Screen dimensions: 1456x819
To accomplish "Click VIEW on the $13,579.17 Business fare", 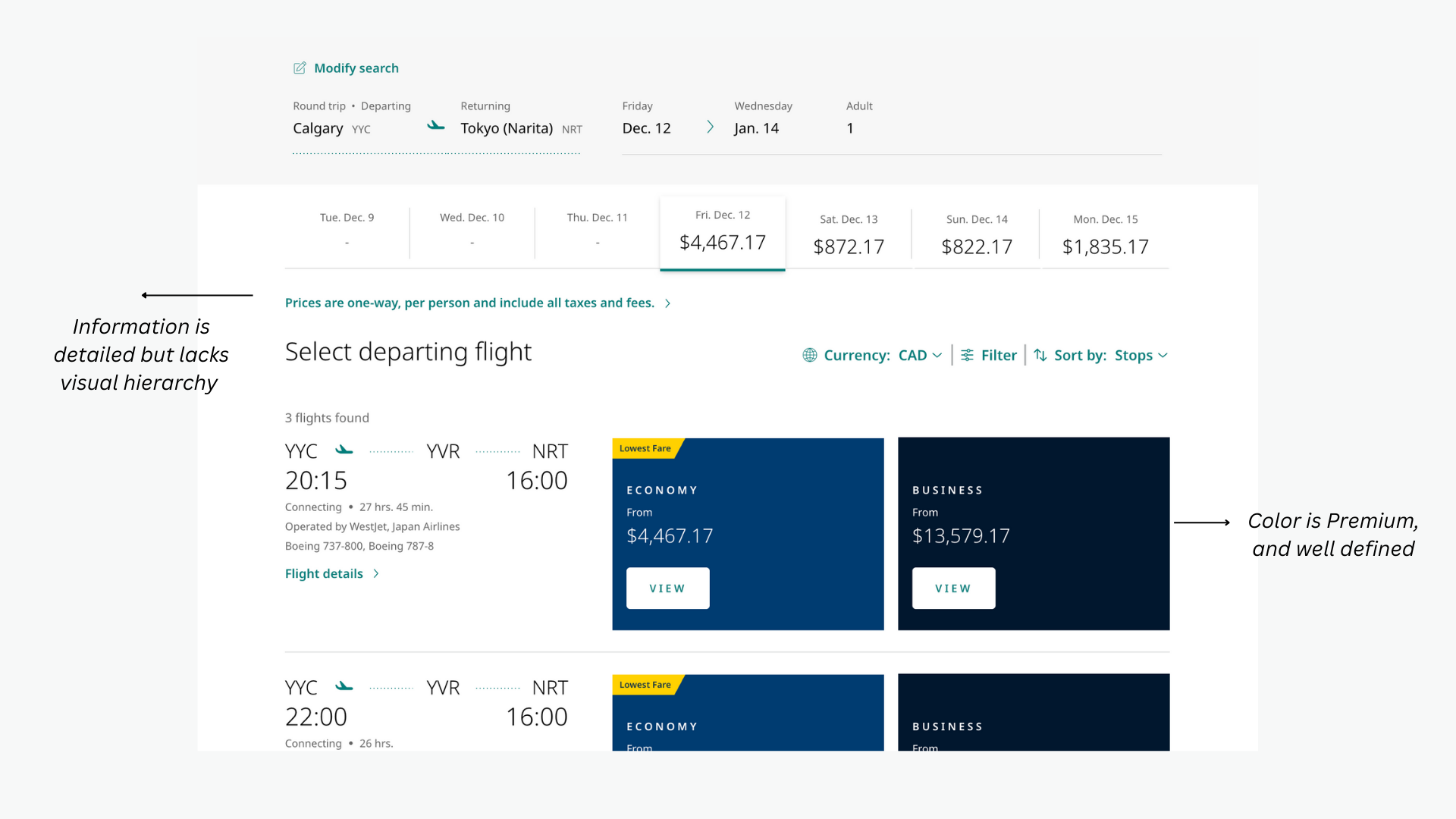I will point(953,588).
